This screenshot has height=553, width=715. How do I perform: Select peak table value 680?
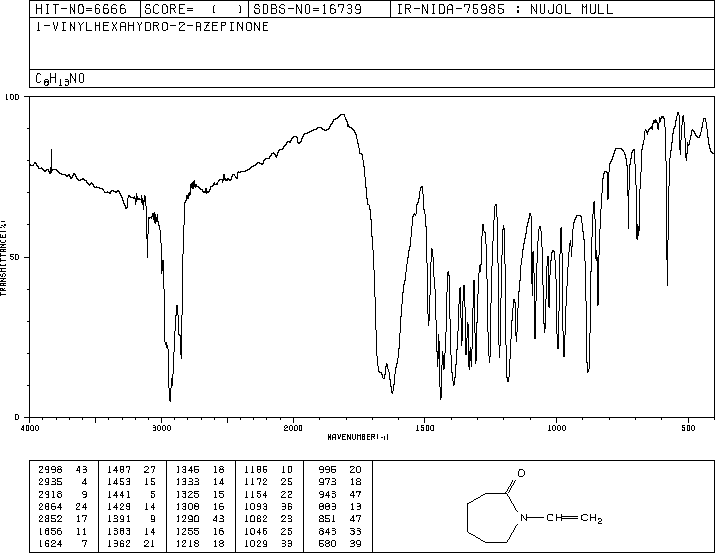tap(327, 543)
